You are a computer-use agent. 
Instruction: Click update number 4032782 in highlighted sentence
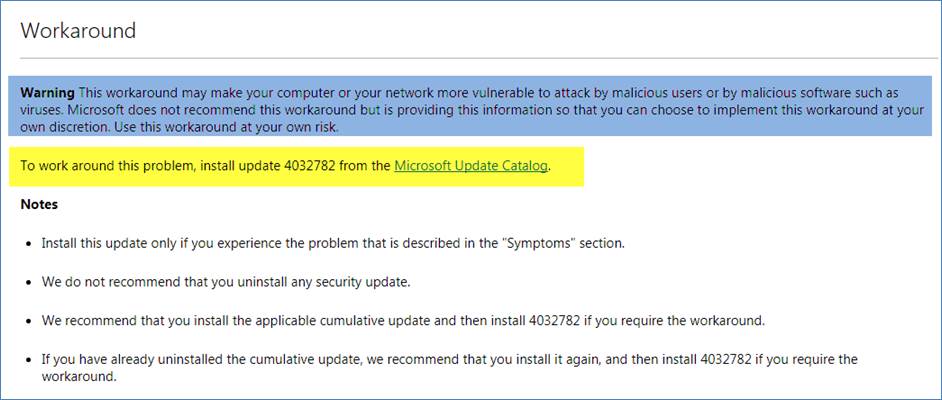point(278,165)
